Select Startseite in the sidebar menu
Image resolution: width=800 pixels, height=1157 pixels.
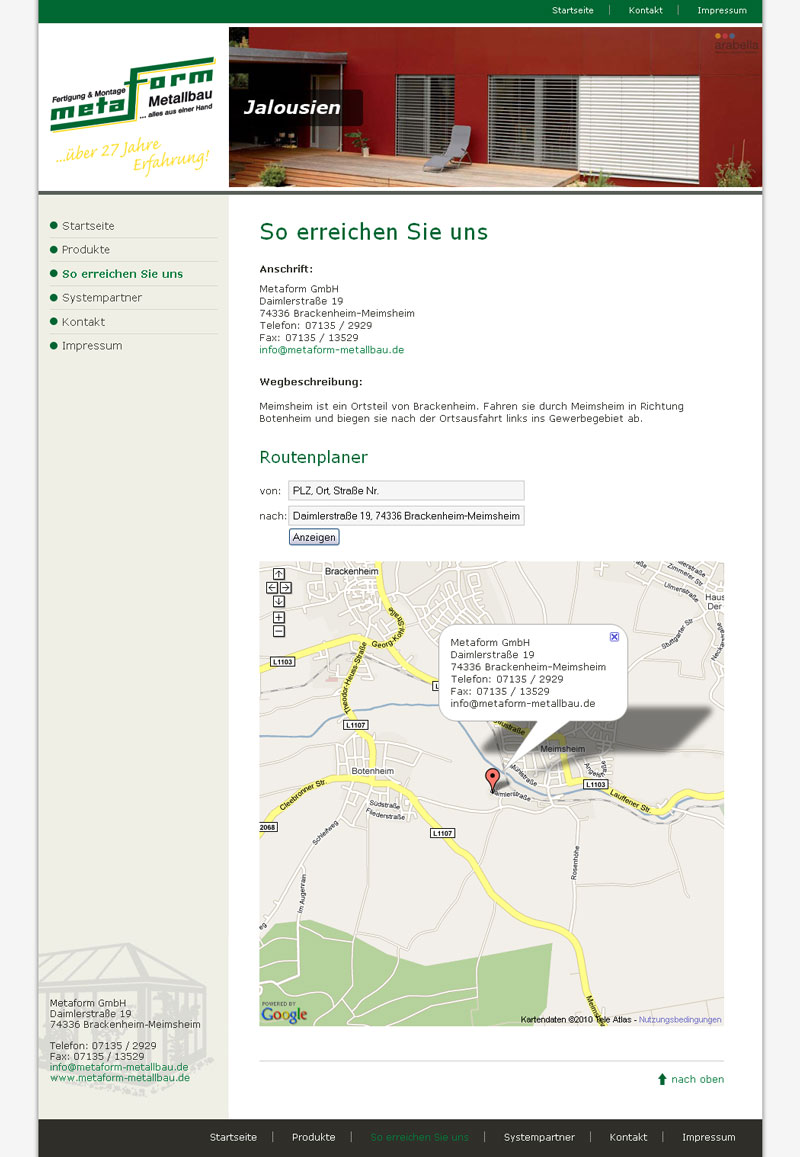click(x=88, y=226)
